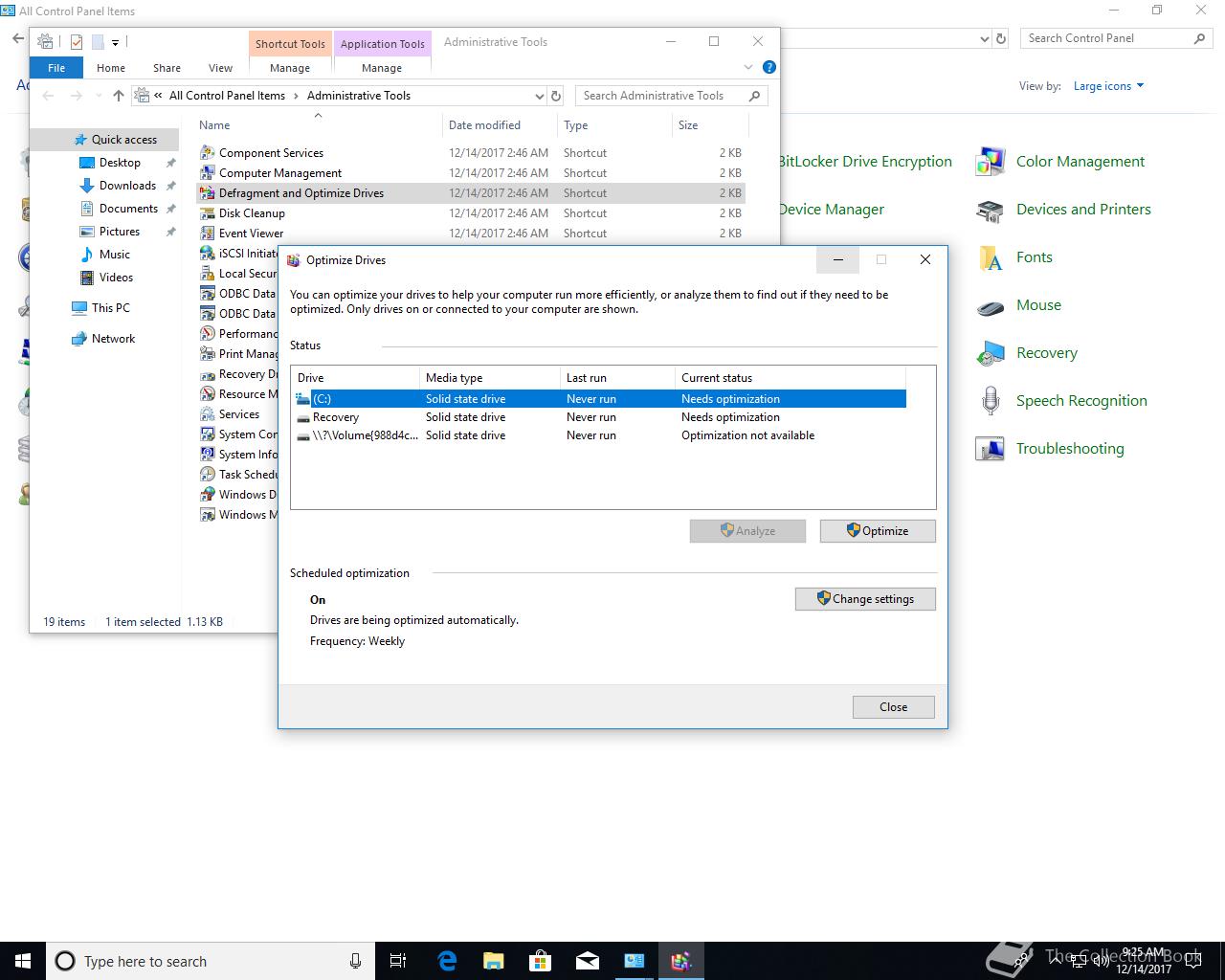Refresh the Administrative Tools folder view
This screenshot has height=980, width=1225.
point(556,96)
